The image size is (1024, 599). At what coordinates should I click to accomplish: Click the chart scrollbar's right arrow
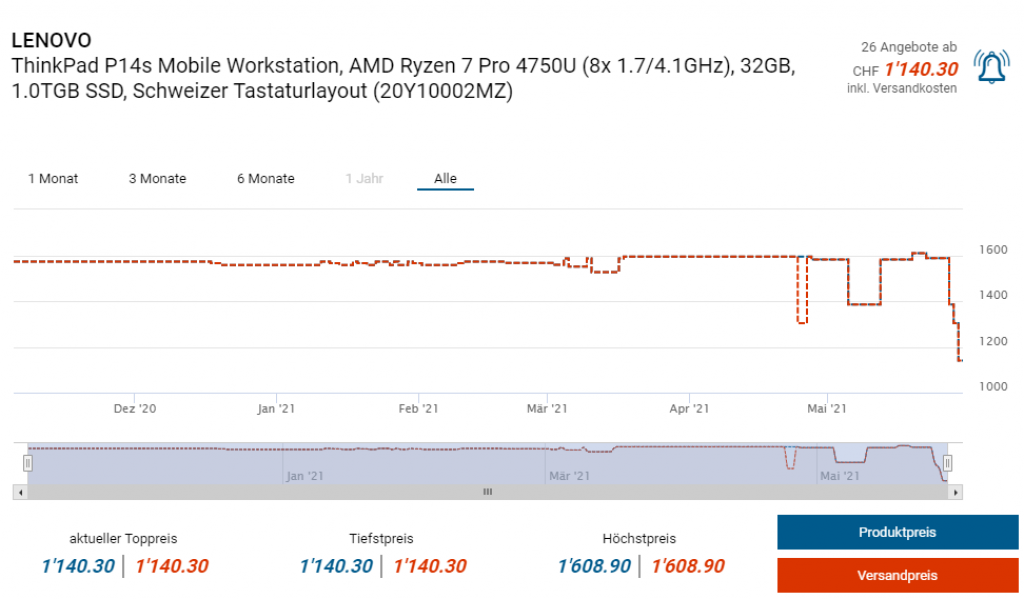[956, 492]
